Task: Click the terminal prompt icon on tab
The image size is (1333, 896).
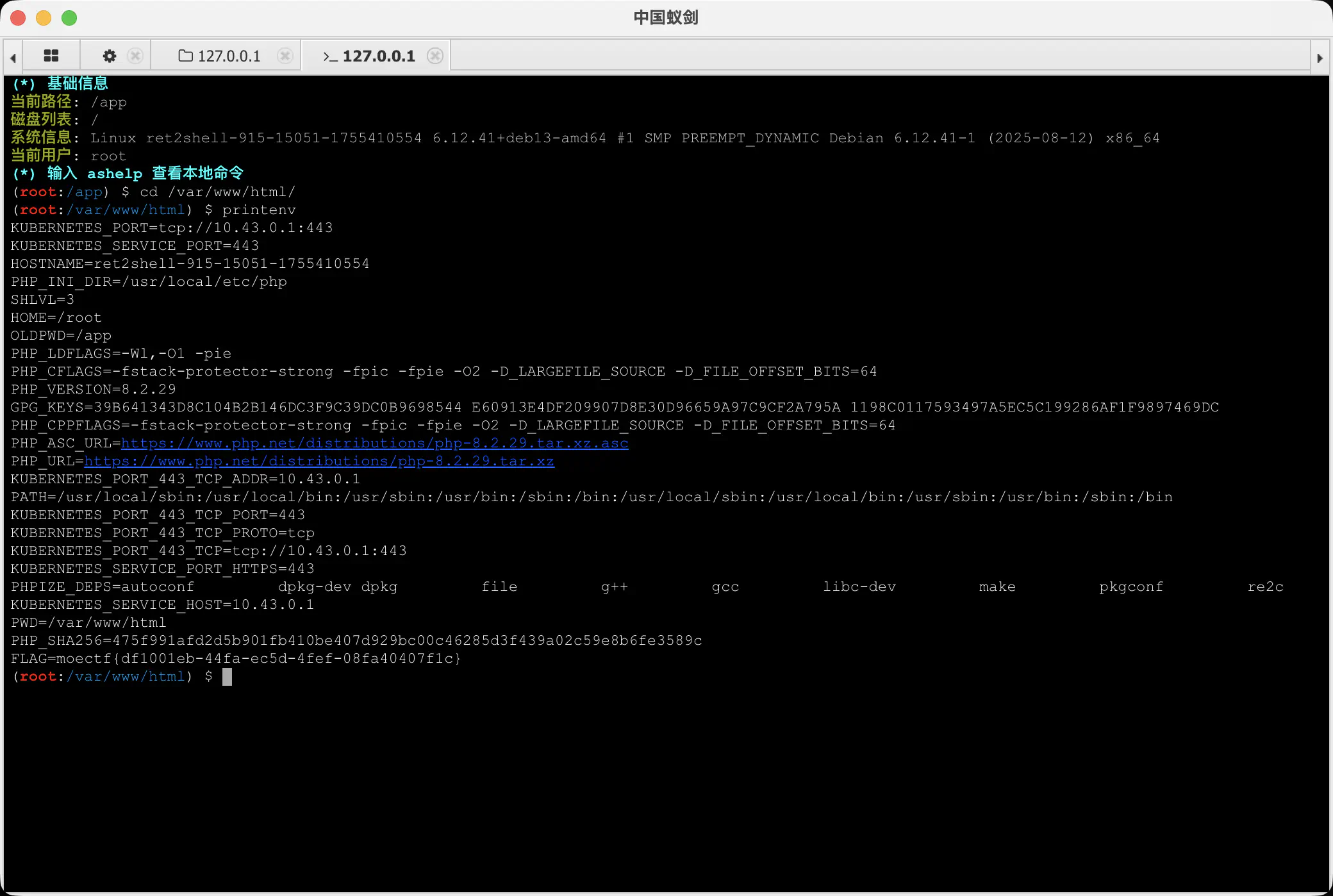Action: point(330,56)
